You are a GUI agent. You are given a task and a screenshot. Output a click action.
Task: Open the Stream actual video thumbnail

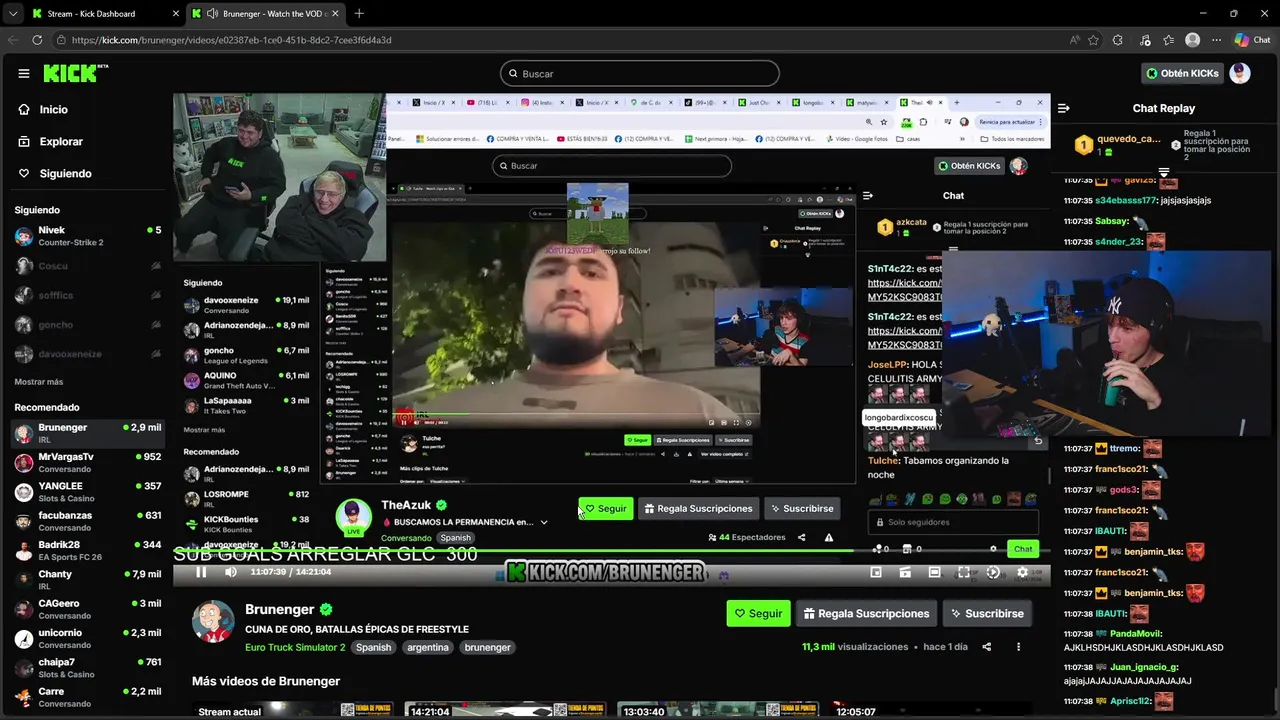tap(293, 709)
